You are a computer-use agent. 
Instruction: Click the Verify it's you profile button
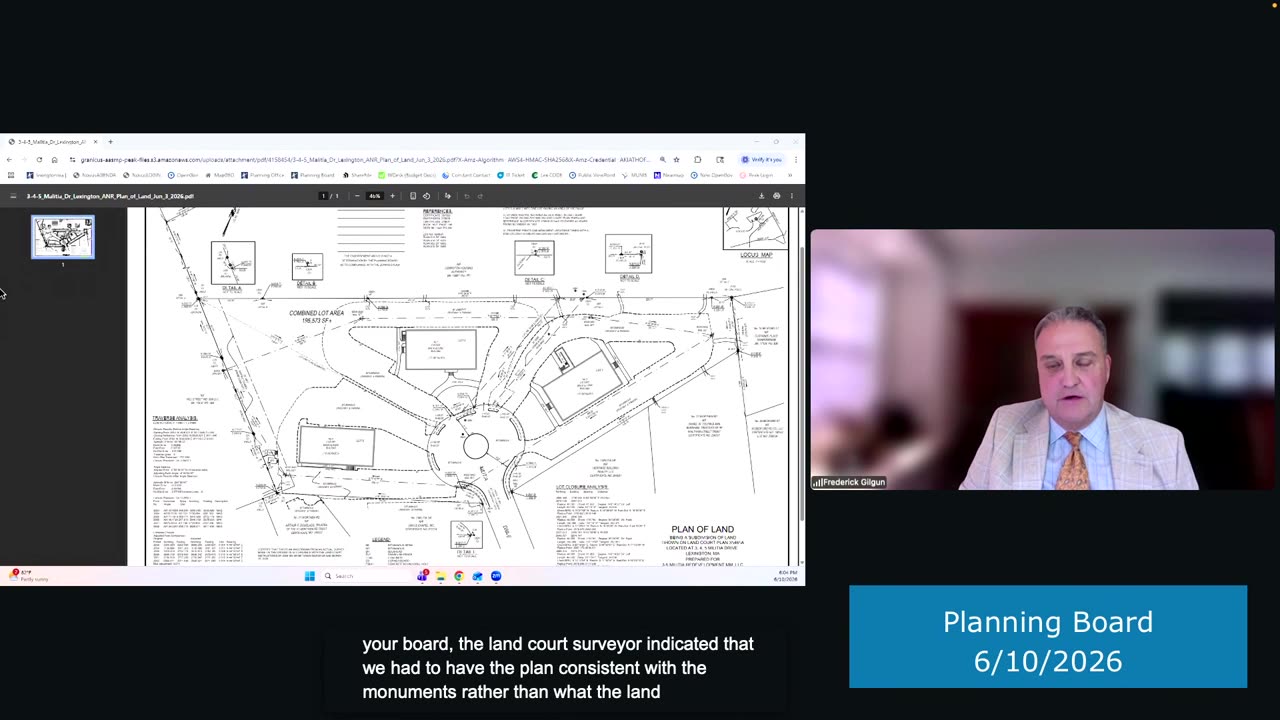pyautogui.click(x=762, y=160)
